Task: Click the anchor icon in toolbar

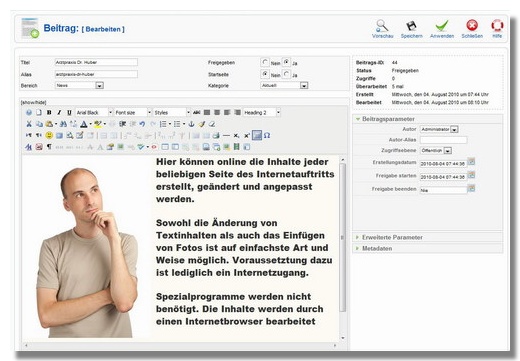Action: (191, 124)
